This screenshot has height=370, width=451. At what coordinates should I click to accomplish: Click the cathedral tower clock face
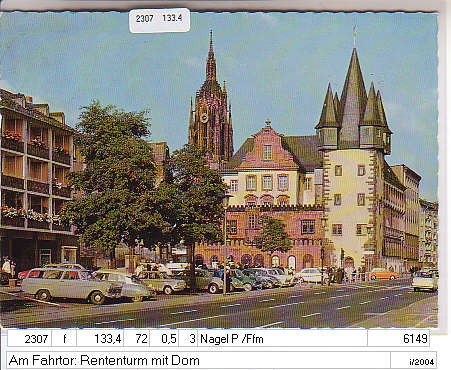[x=204, y=118]
